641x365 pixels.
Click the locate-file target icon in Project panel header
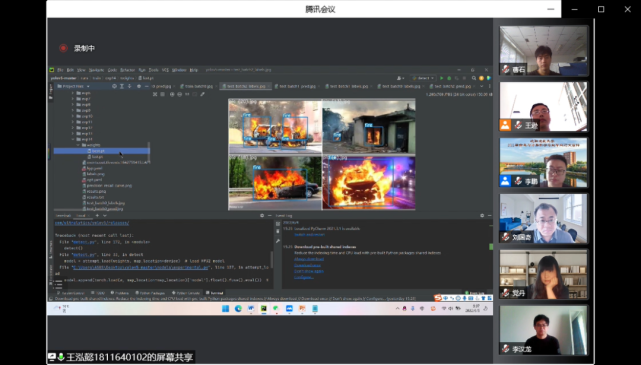click(114, 86)
